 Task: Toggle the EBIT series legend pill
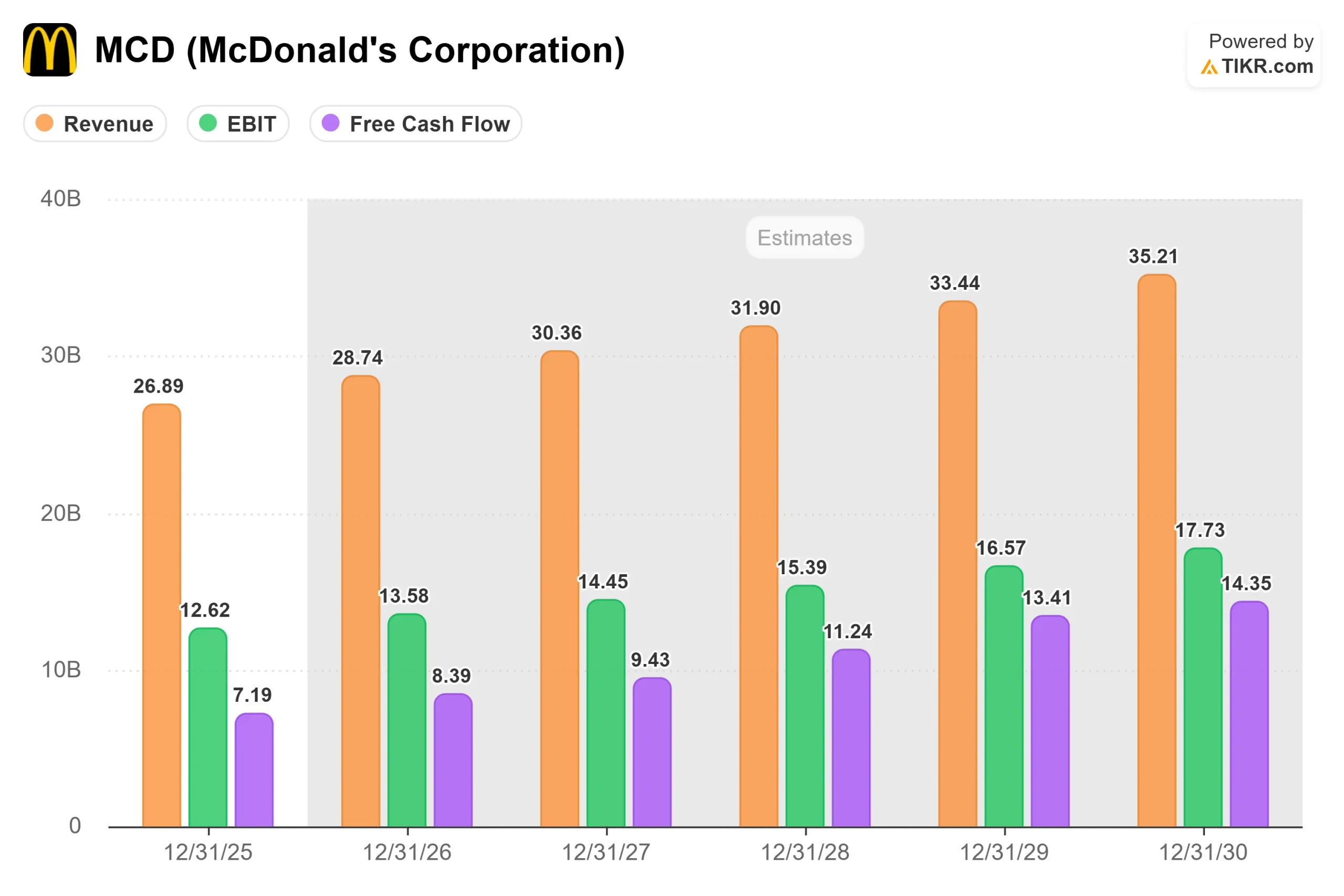click(x=238, y=123)
